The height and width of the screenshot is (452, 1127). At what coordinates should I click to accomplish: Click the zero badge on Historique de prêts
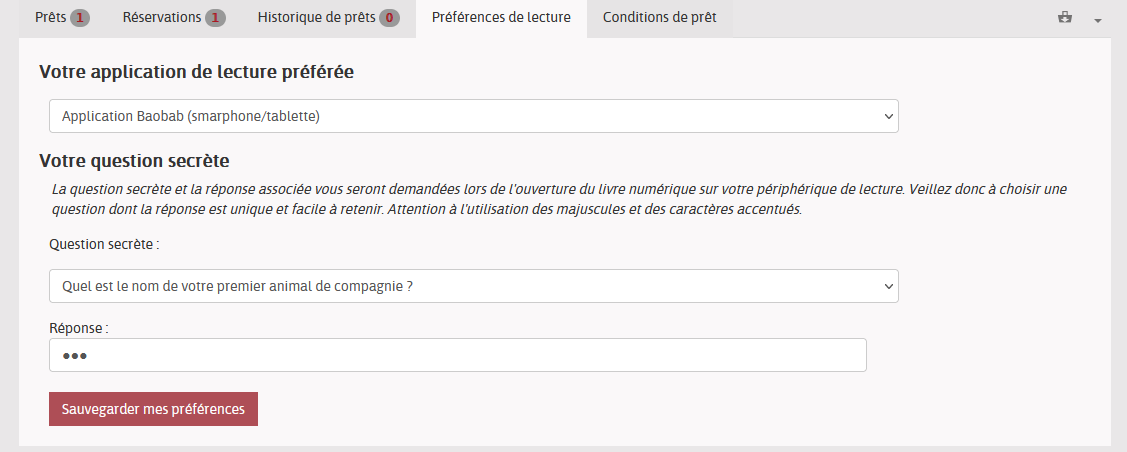tap(389, 18)
